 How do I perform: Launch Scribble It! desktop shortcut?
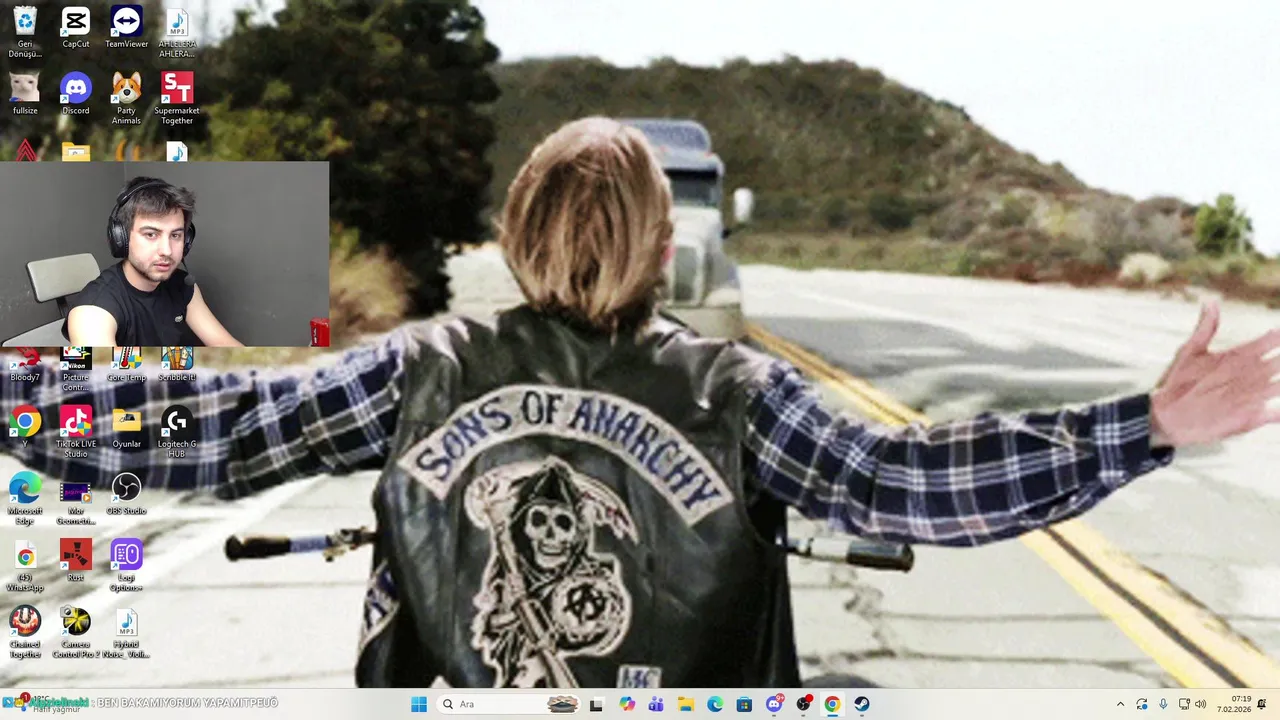[x=177, y=365]
